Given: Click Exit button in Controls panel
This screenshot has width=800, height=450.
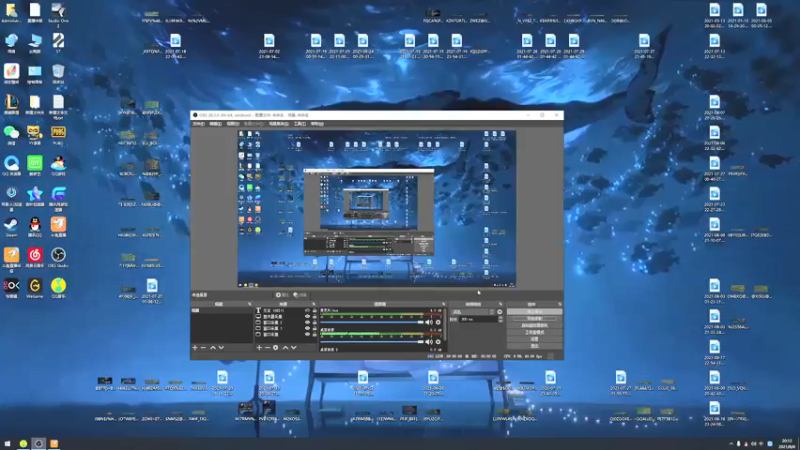Looking at the screenshot, I should pos(534,346).
